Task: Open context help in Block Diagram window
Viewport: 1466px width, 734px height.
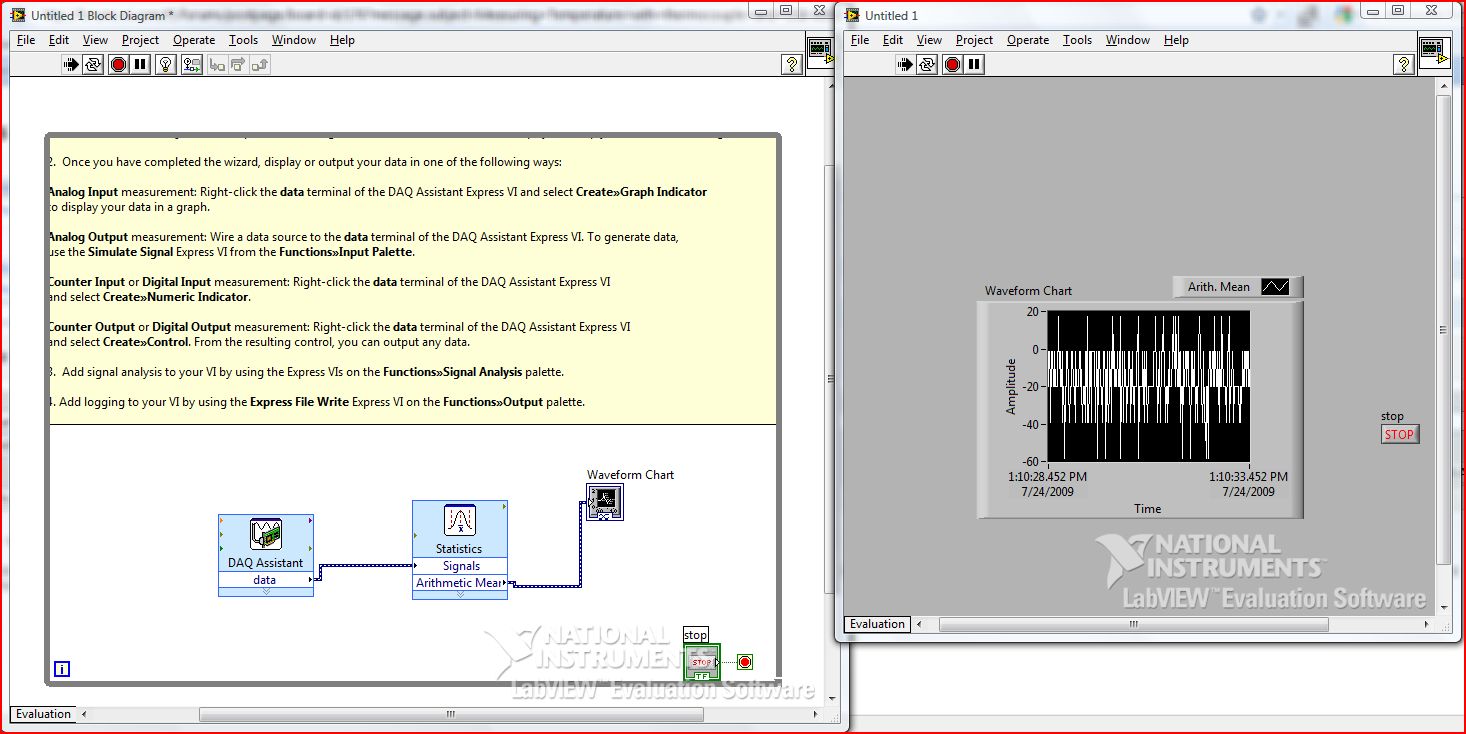Action: tap(792, 65)
